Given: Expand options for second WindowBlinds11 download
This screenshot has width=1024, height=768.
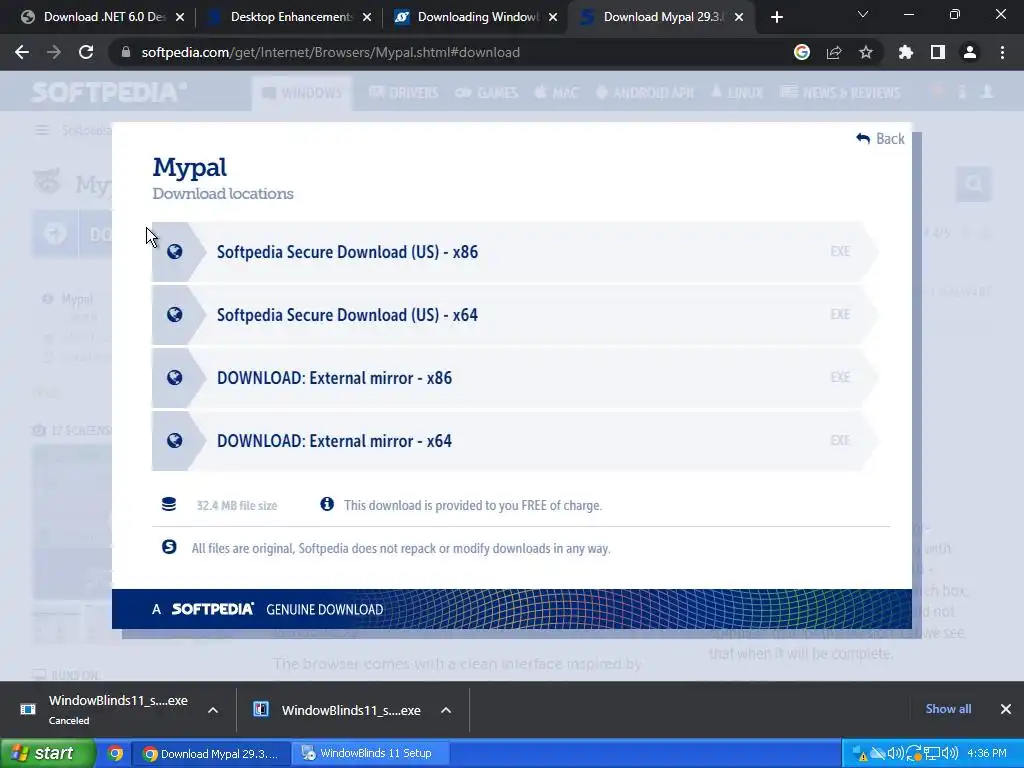Looking at the screenshot, I should [446, 710].
